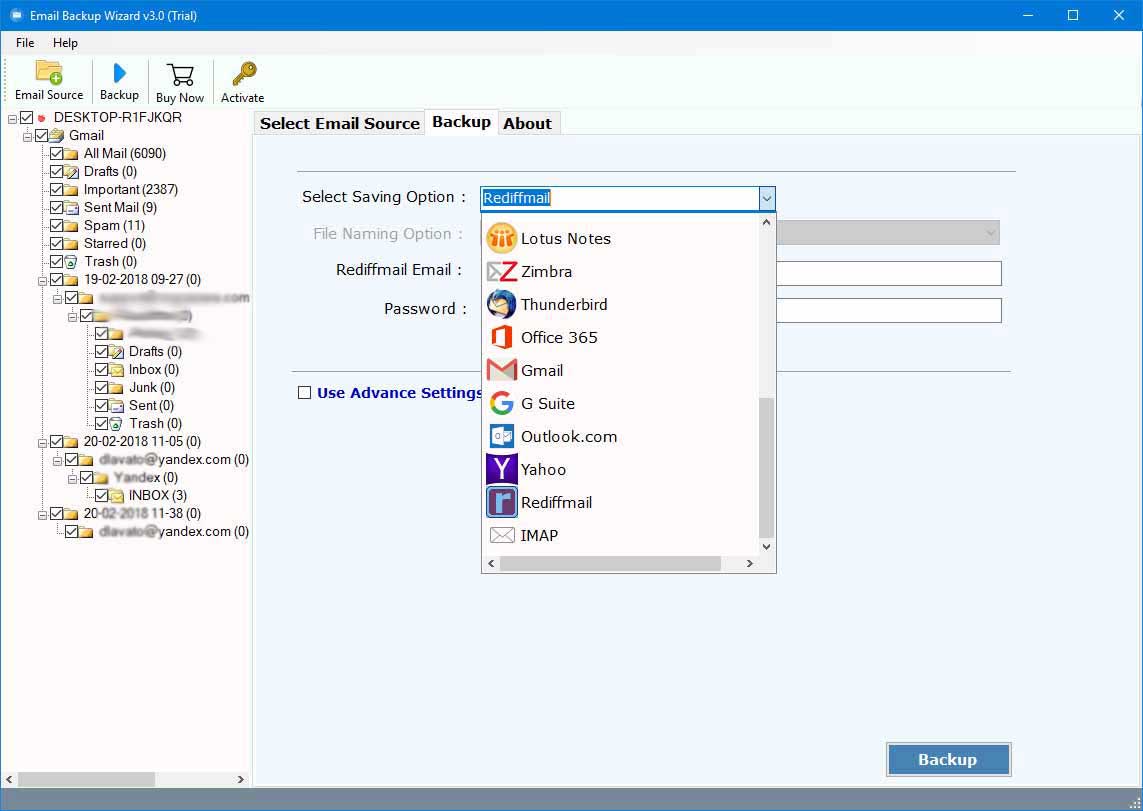Uncheck the Starred (0) checkbox
This screenshot has width=1143, height=811.
(x=56, y=243)
